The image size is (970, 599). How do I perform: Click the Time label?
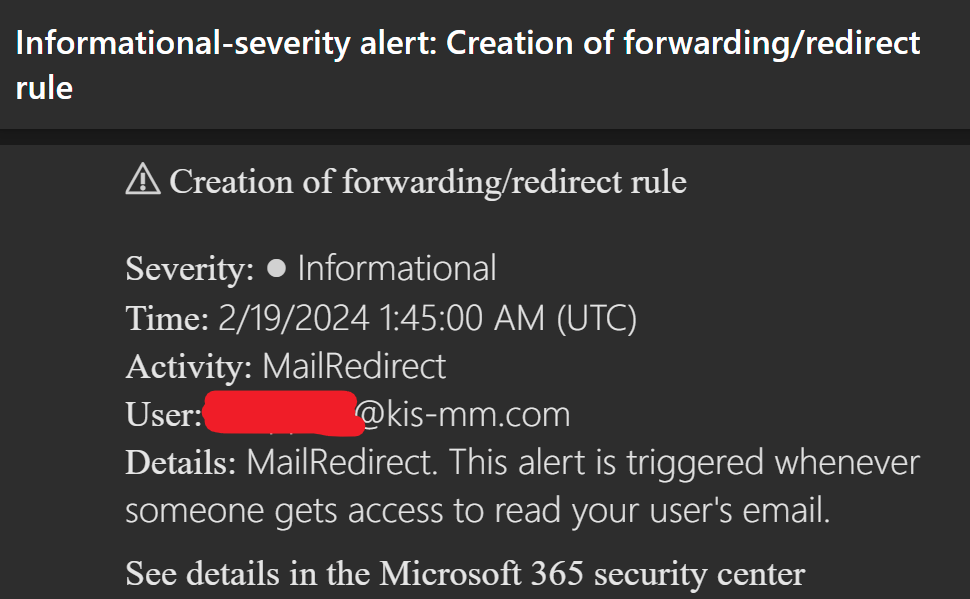click(x=167, y=318)
